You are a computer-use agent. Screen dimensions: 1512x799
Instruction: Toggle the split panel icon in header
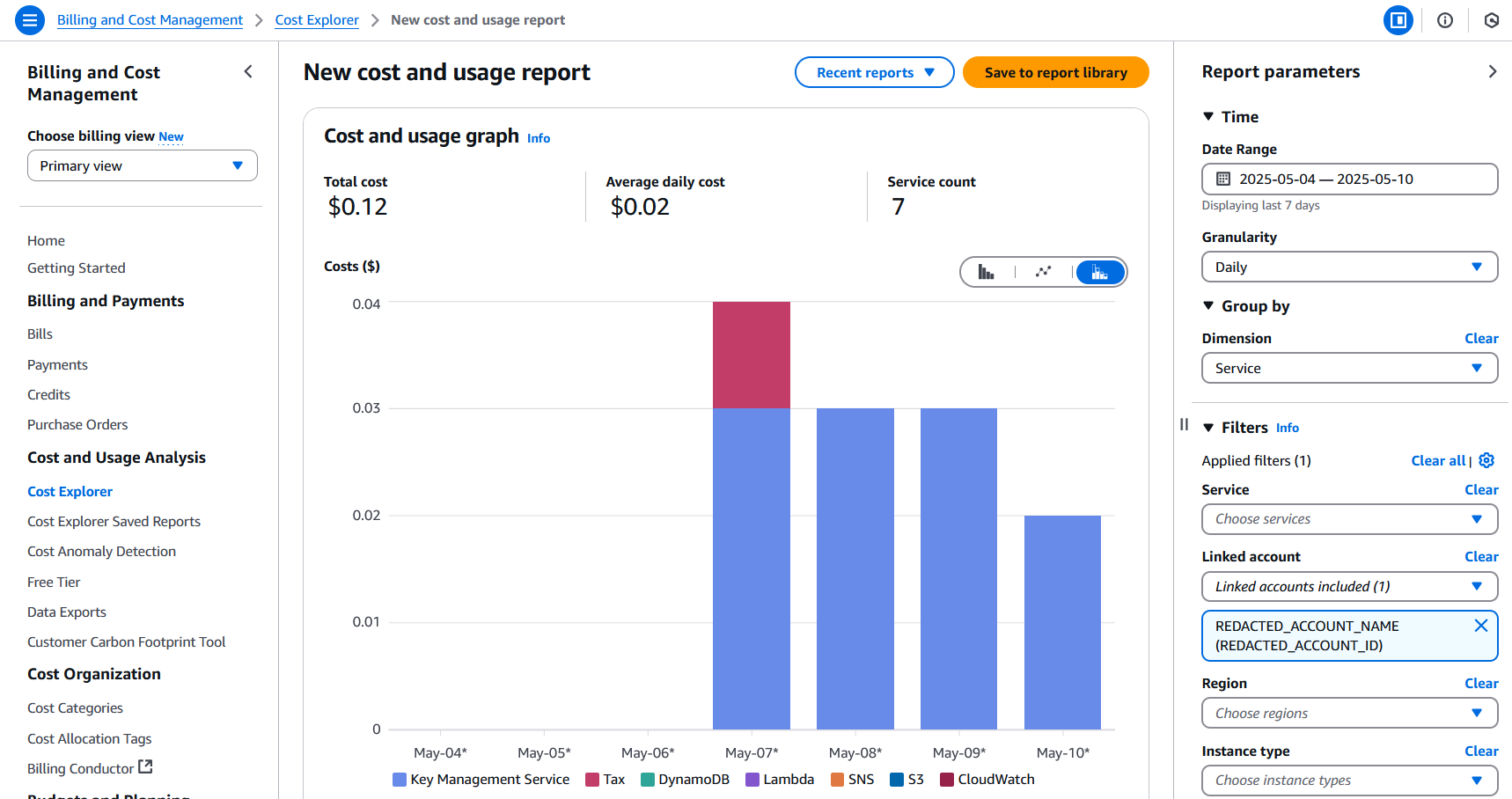pyautogui.click(x=1398, y=20)
